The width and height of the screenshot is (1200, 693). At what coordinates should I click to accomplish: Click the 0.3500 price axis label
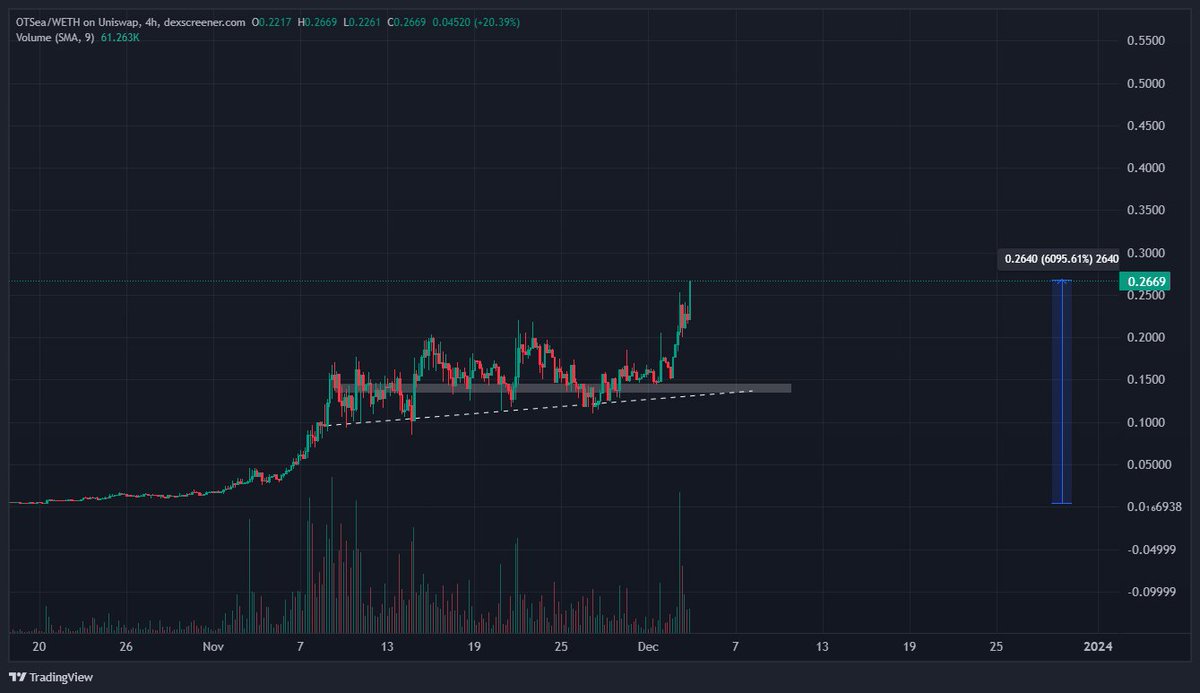1146,211
